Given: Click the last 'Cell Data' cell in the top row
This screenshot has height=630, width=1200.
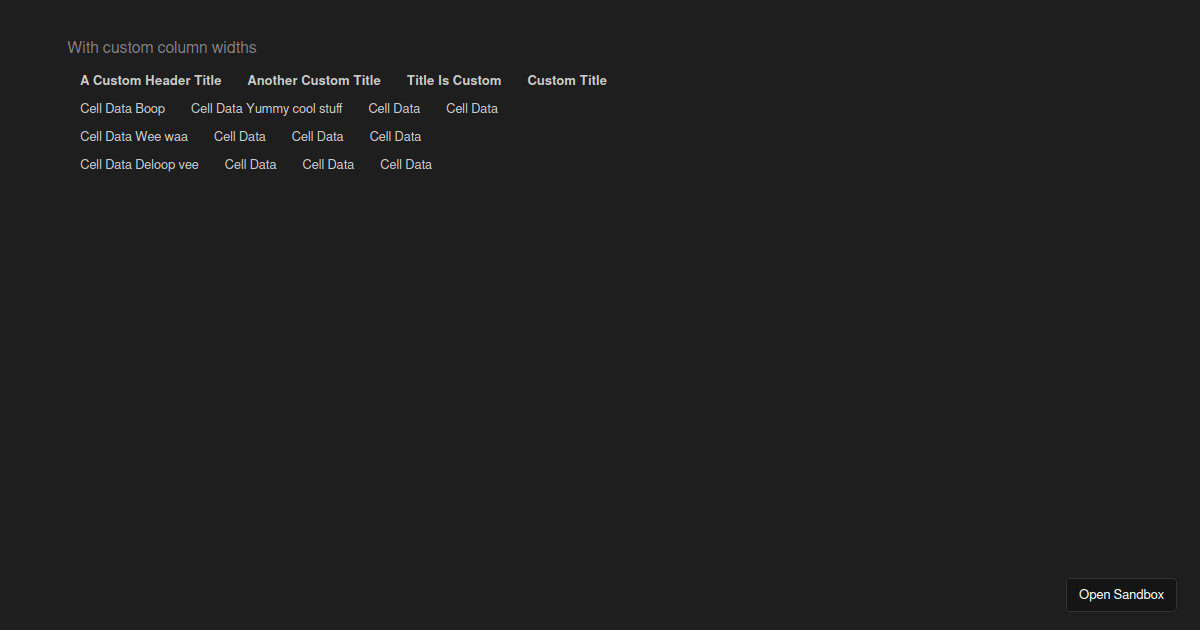Looking at the screenshot, I should tap(471, 108).
